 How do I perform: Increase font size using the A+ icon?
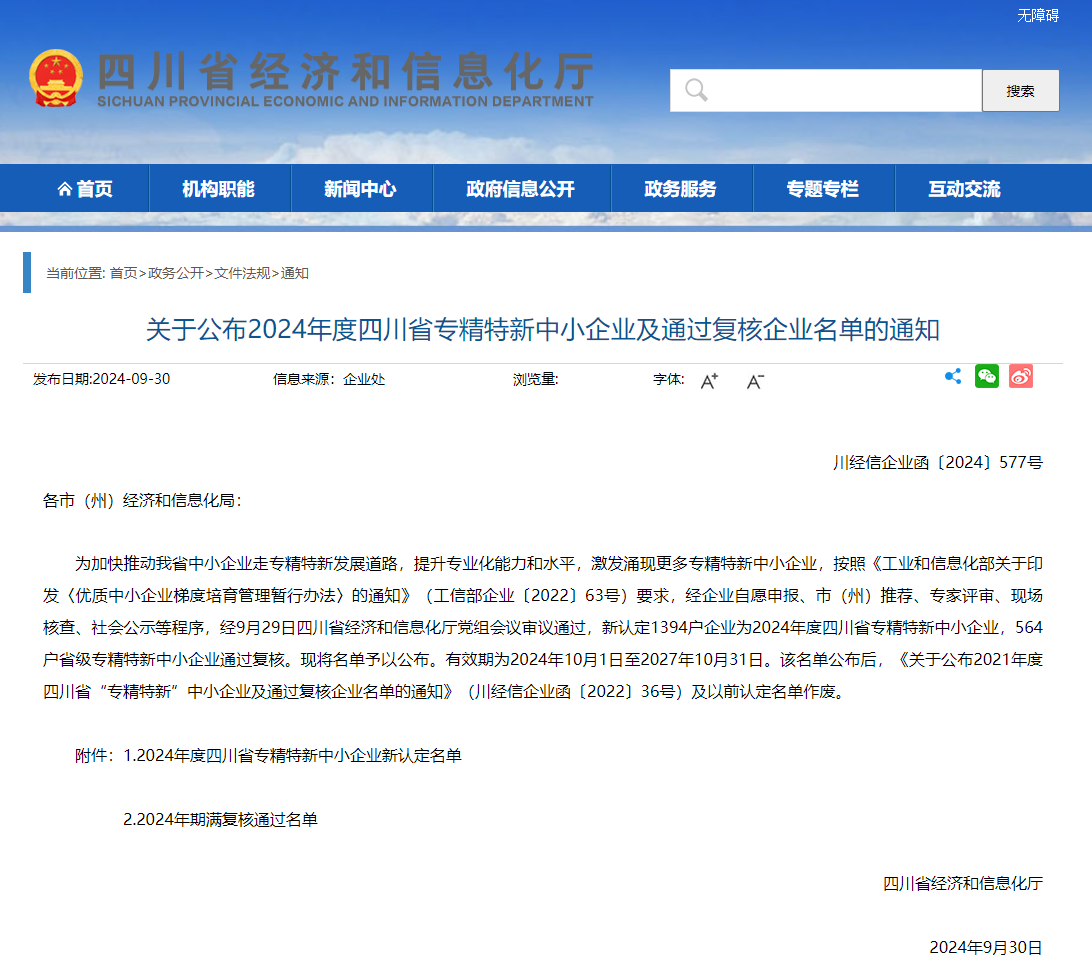(709, 381)
